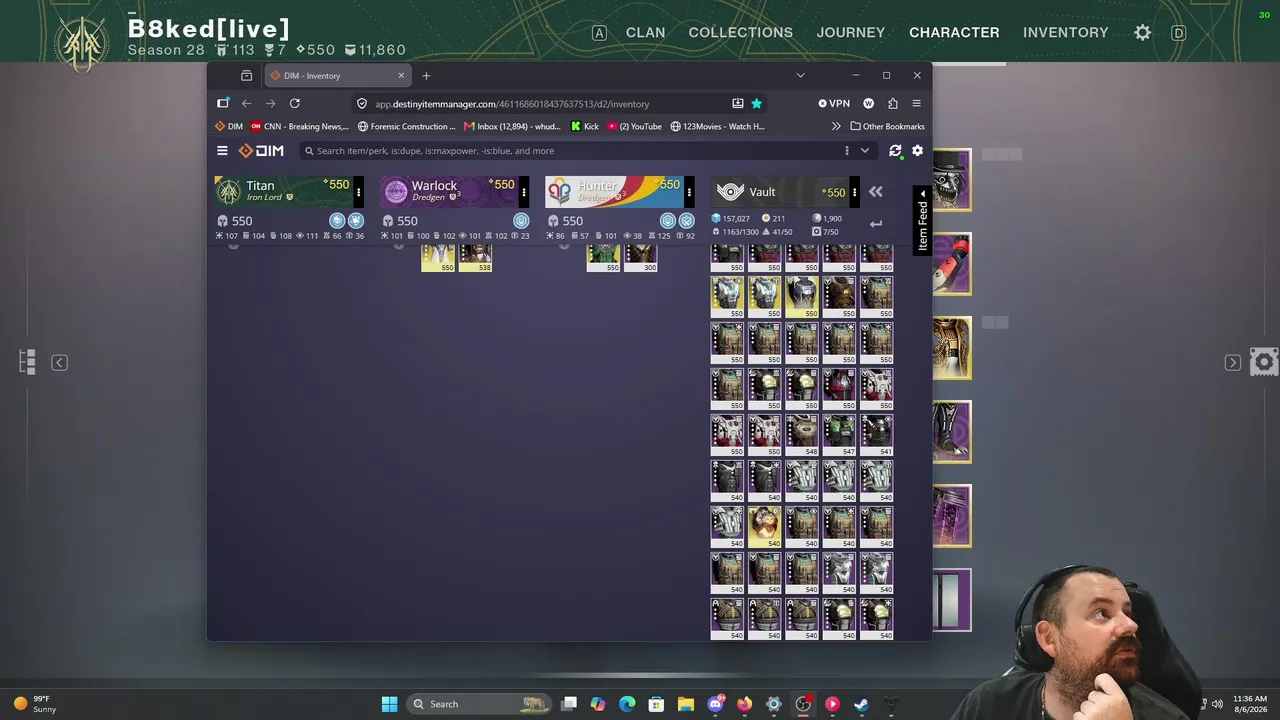Select the Hunter character header
The image size is (1280, 720).
click(x=614, y=192)
